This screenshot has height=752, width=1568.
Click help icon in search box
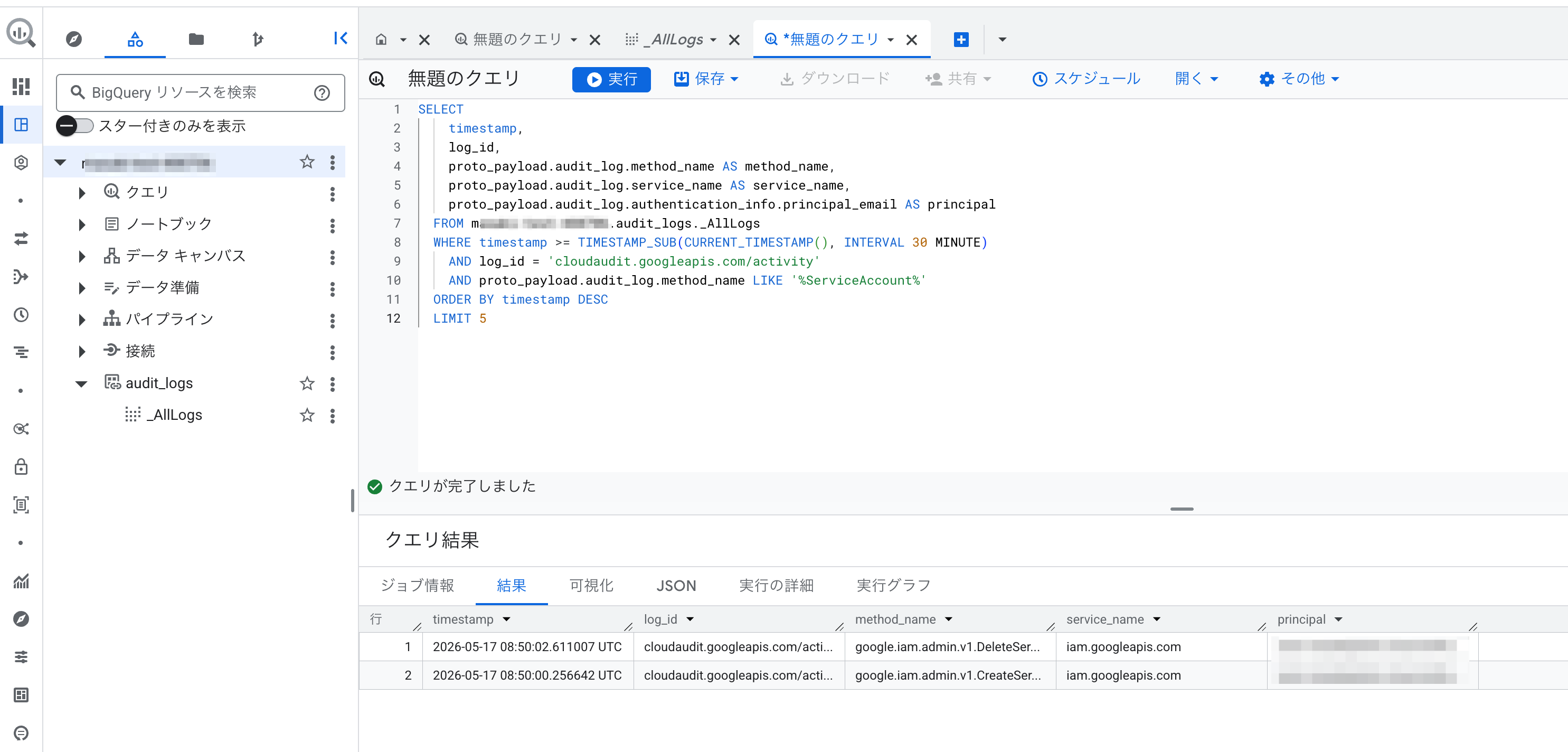[322, 92]
